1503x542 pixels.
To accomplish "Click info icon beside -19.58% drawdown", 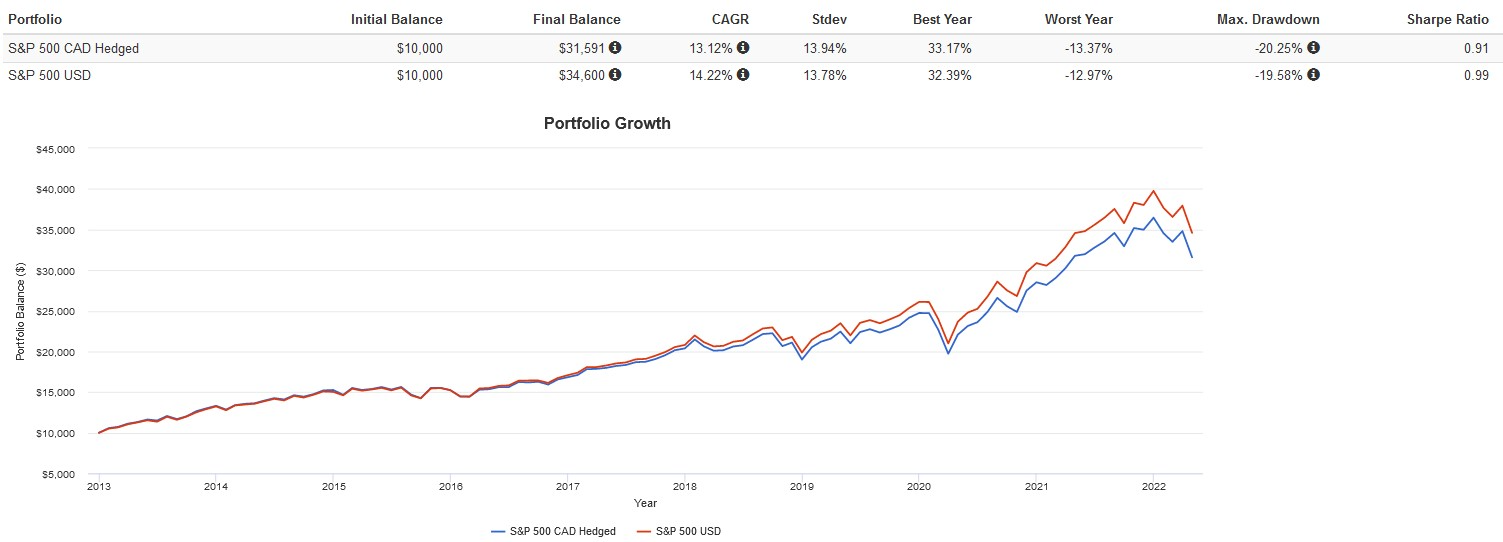I will pyautogui.click(x=1313, y=75).
